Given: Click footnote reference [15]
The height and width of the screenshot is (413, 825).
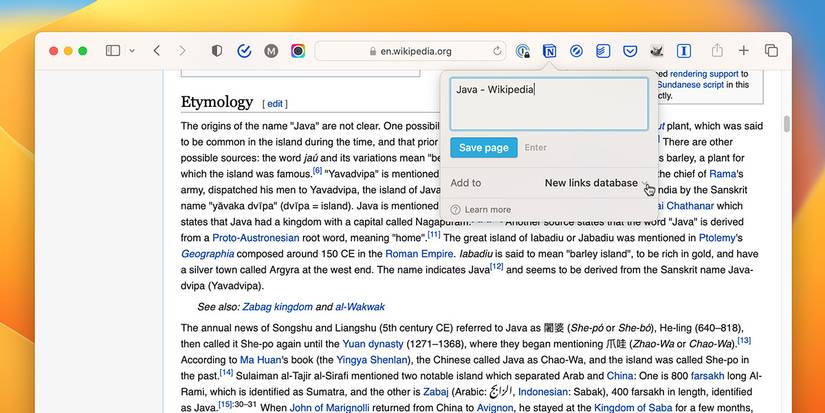Looking at the screenshot, I should coord(225,404).
